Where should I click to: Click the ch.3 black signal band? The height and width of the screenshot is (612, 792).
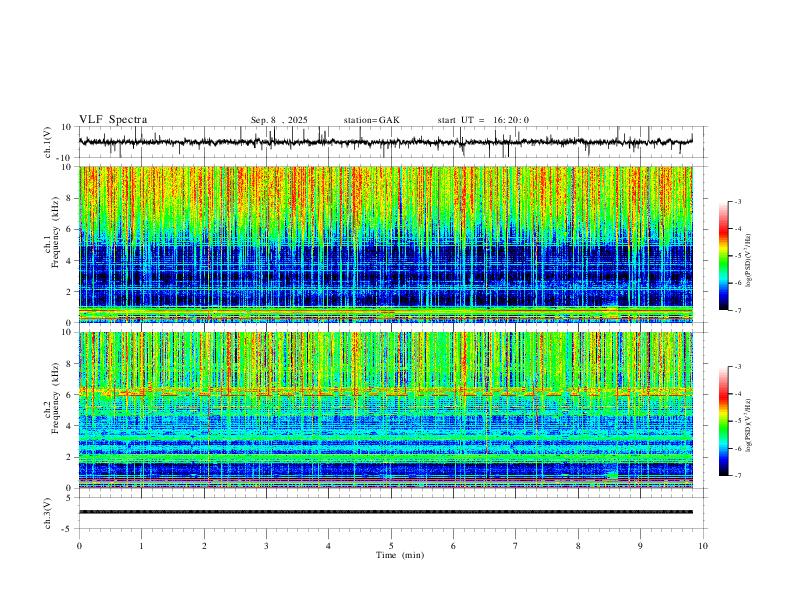click(385, 512)
